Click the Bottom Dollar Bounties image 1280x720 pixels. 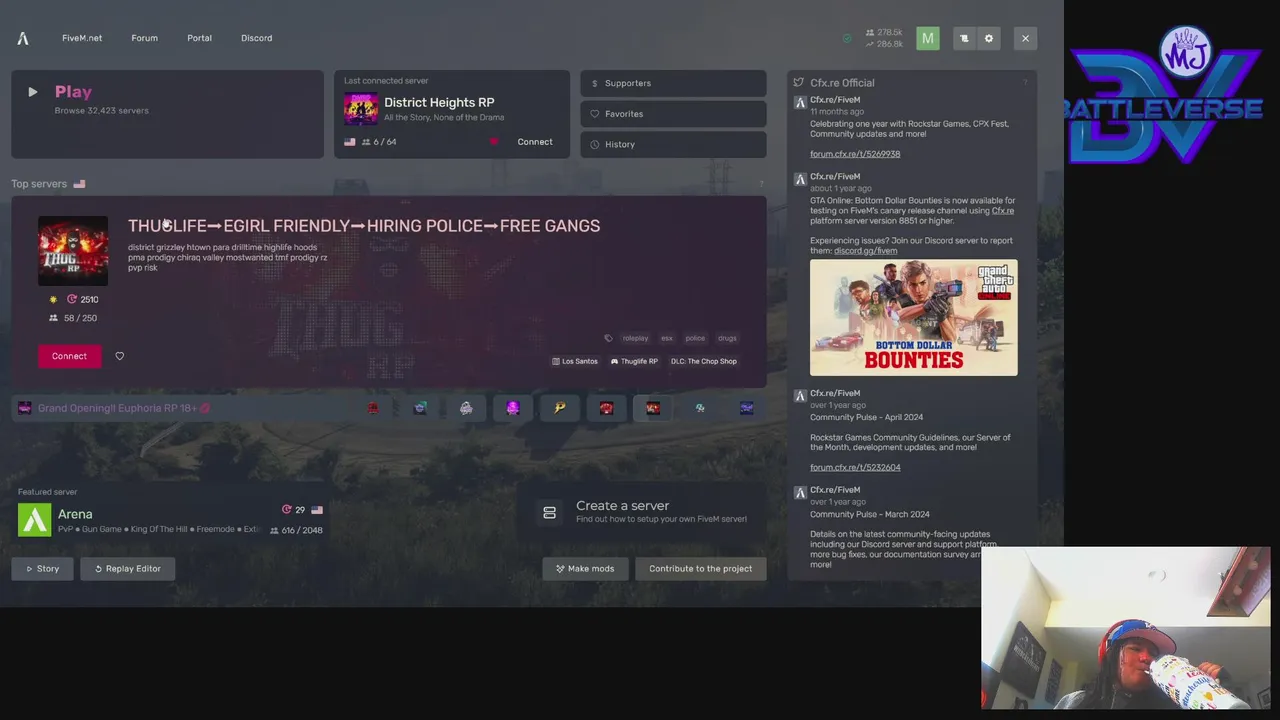coord(914,318)
